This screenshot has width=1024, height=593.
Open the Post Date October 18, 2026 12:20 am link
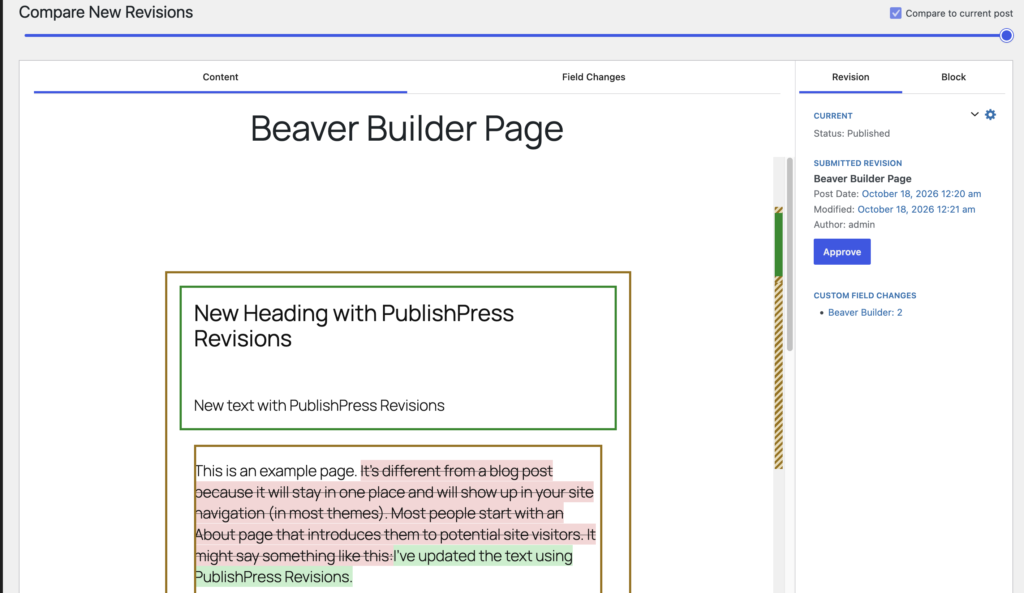coord(921,194)
